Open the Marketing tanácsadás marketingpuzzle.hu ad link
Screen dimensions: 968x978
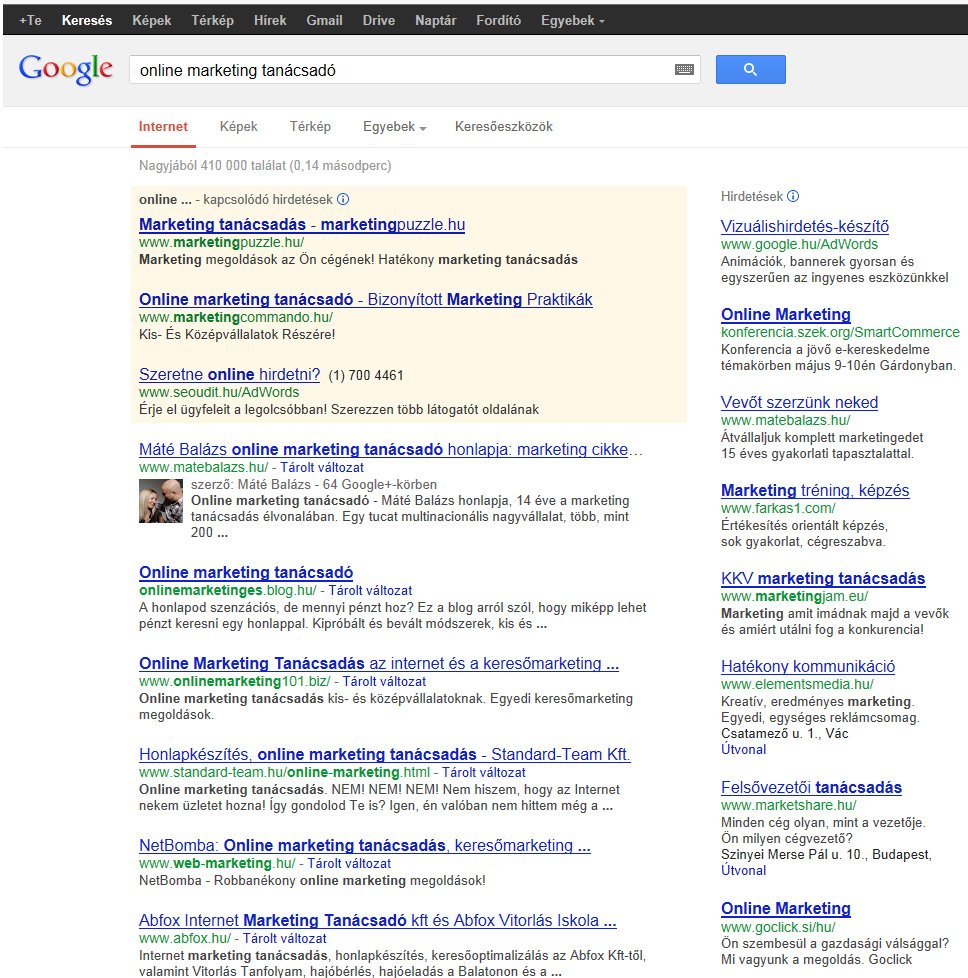point(301,225)
